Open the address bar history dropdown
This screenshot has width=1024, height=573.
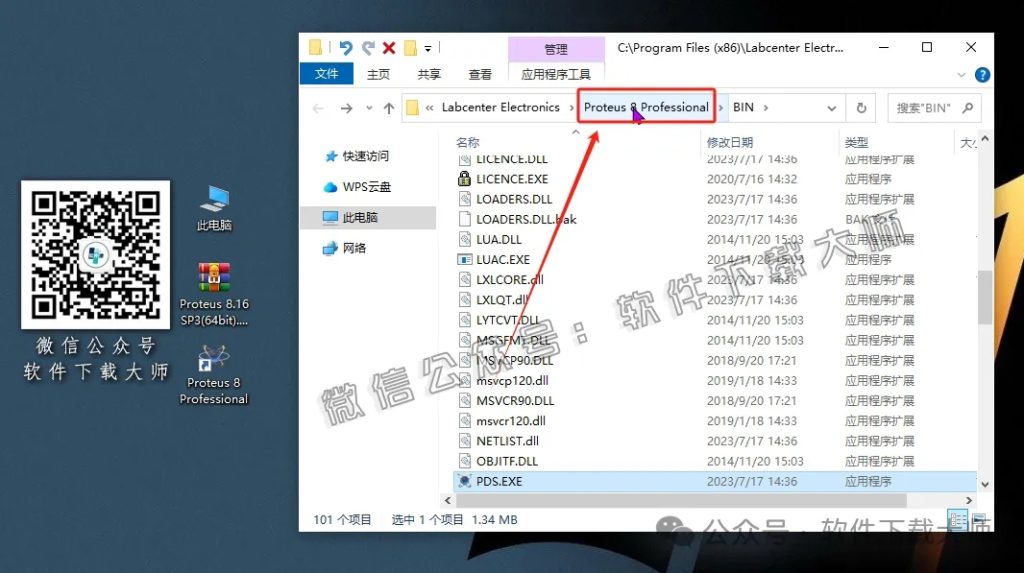tap(831, 108)
